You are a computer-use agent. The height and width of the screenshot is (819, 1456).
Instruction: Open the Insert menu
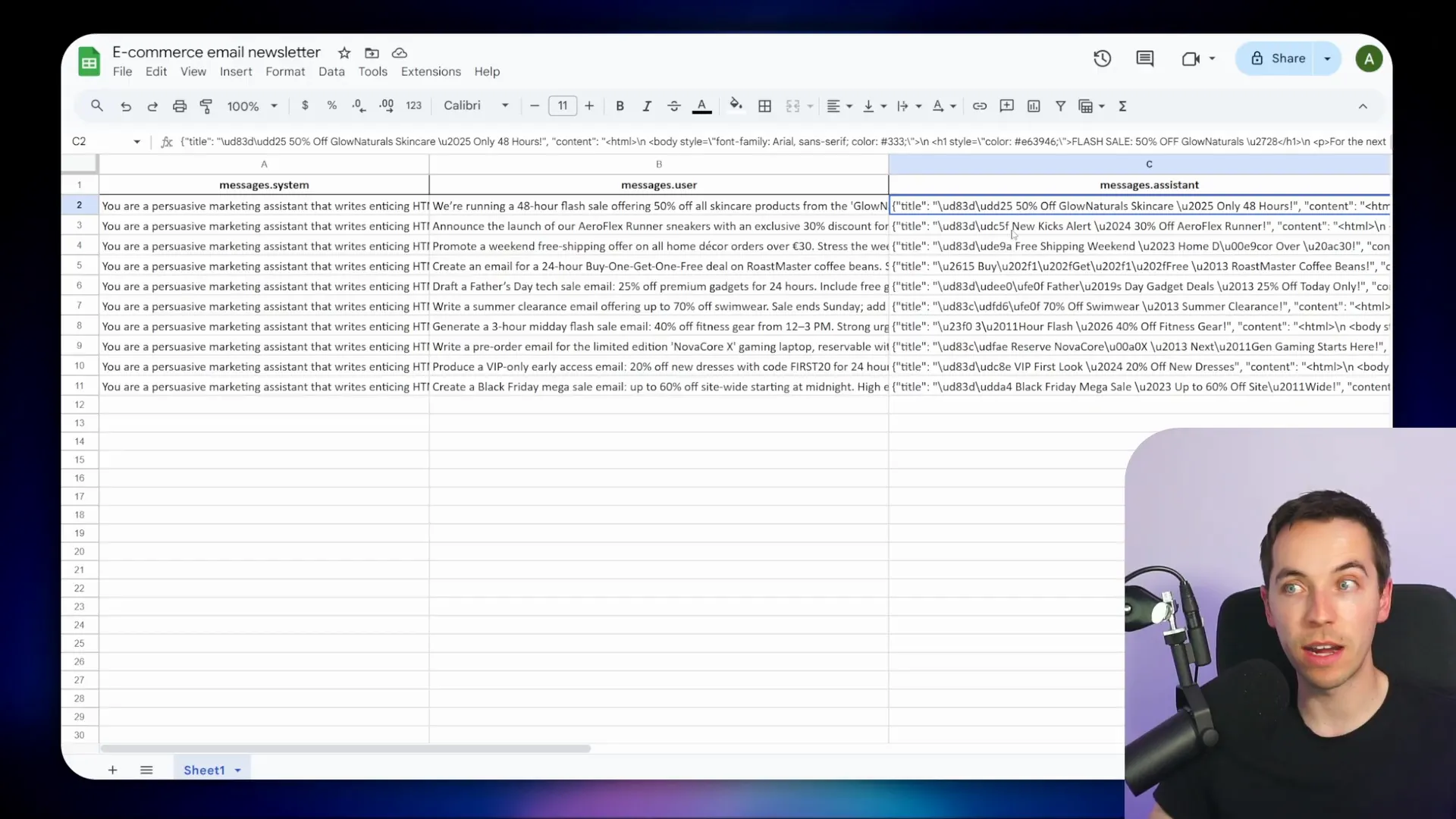click(236, 71)
